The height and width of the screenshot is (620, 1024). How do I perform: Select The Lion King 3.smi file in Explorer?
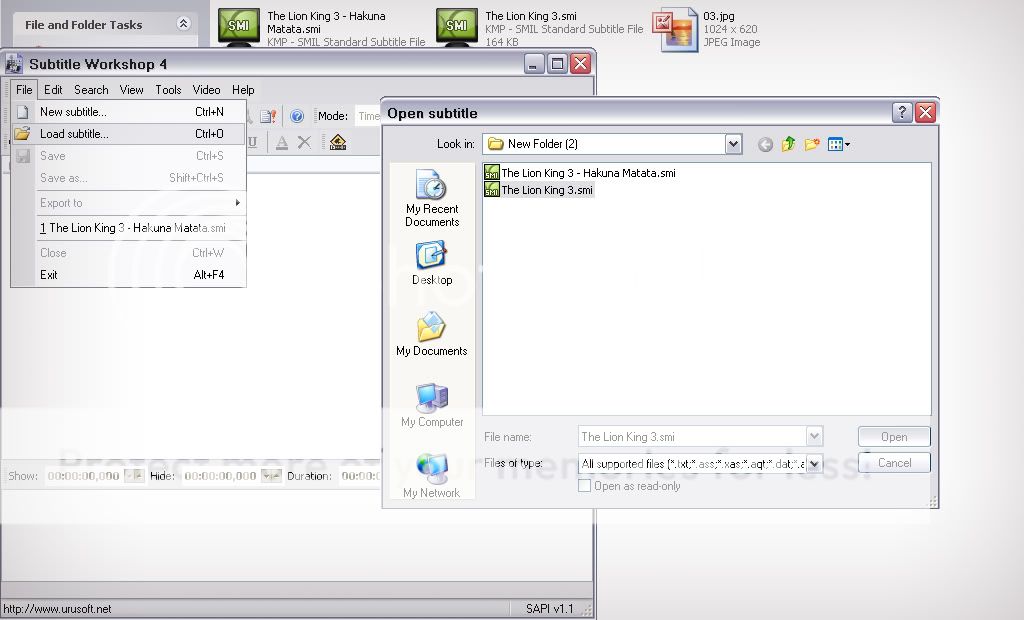pos(540,26)
